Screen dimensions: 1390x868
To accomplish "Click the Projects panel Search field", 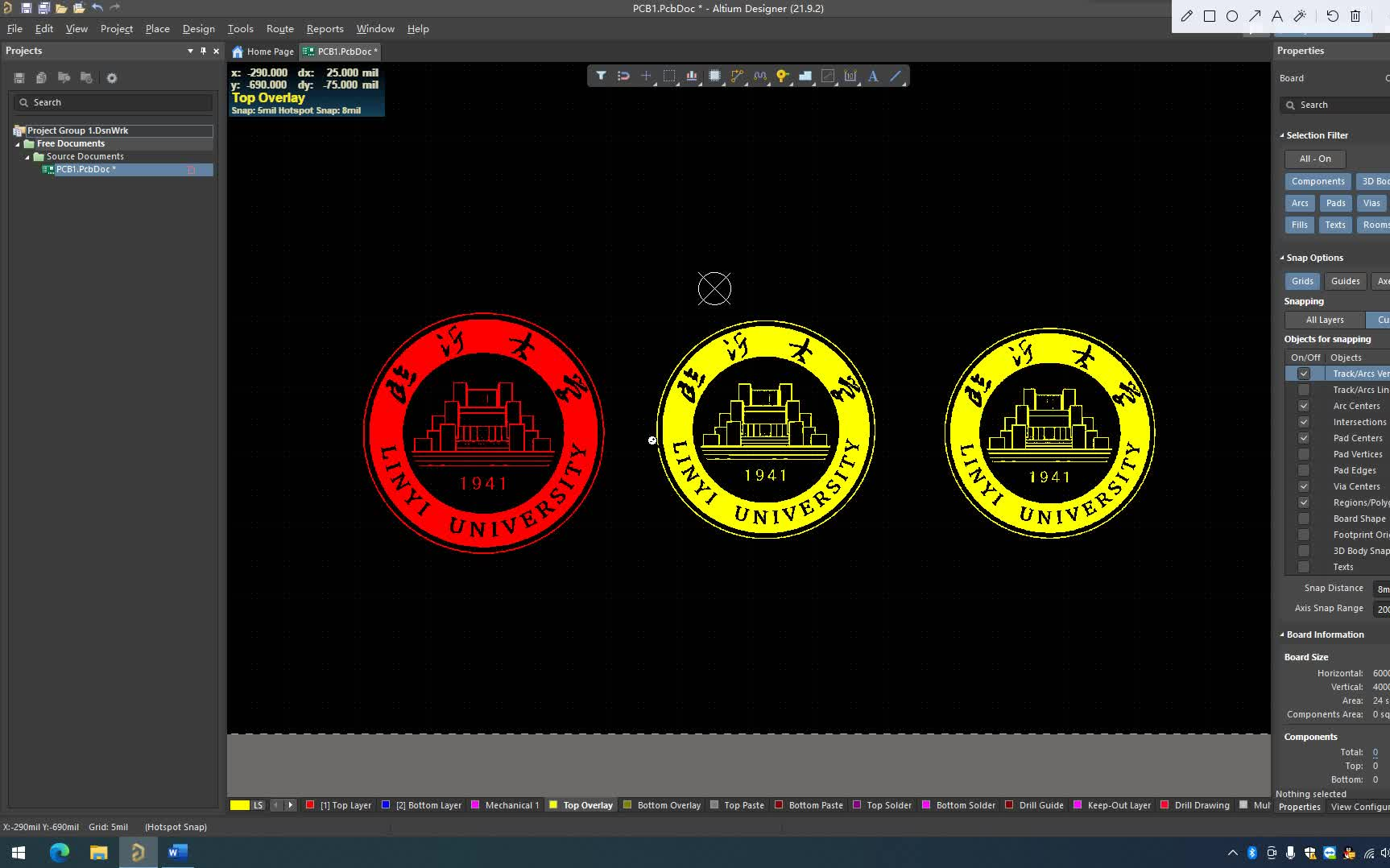I will point(113,102).
